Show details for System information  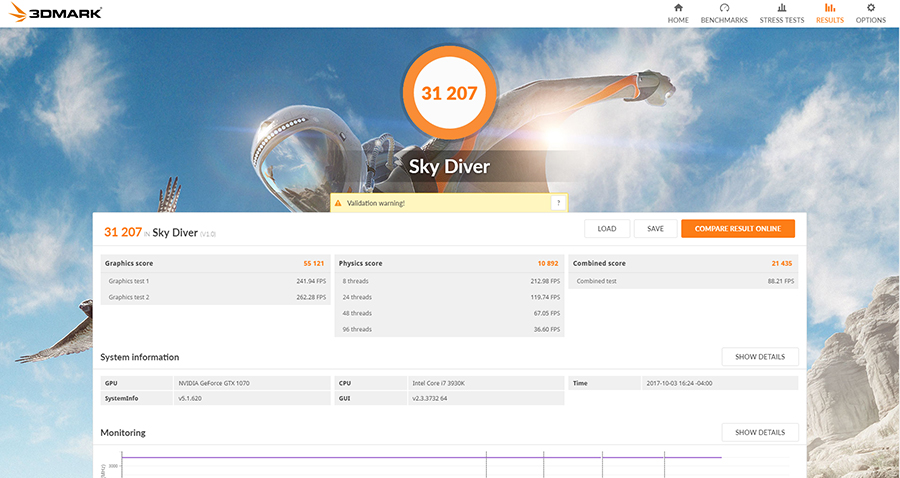[760, 357]
